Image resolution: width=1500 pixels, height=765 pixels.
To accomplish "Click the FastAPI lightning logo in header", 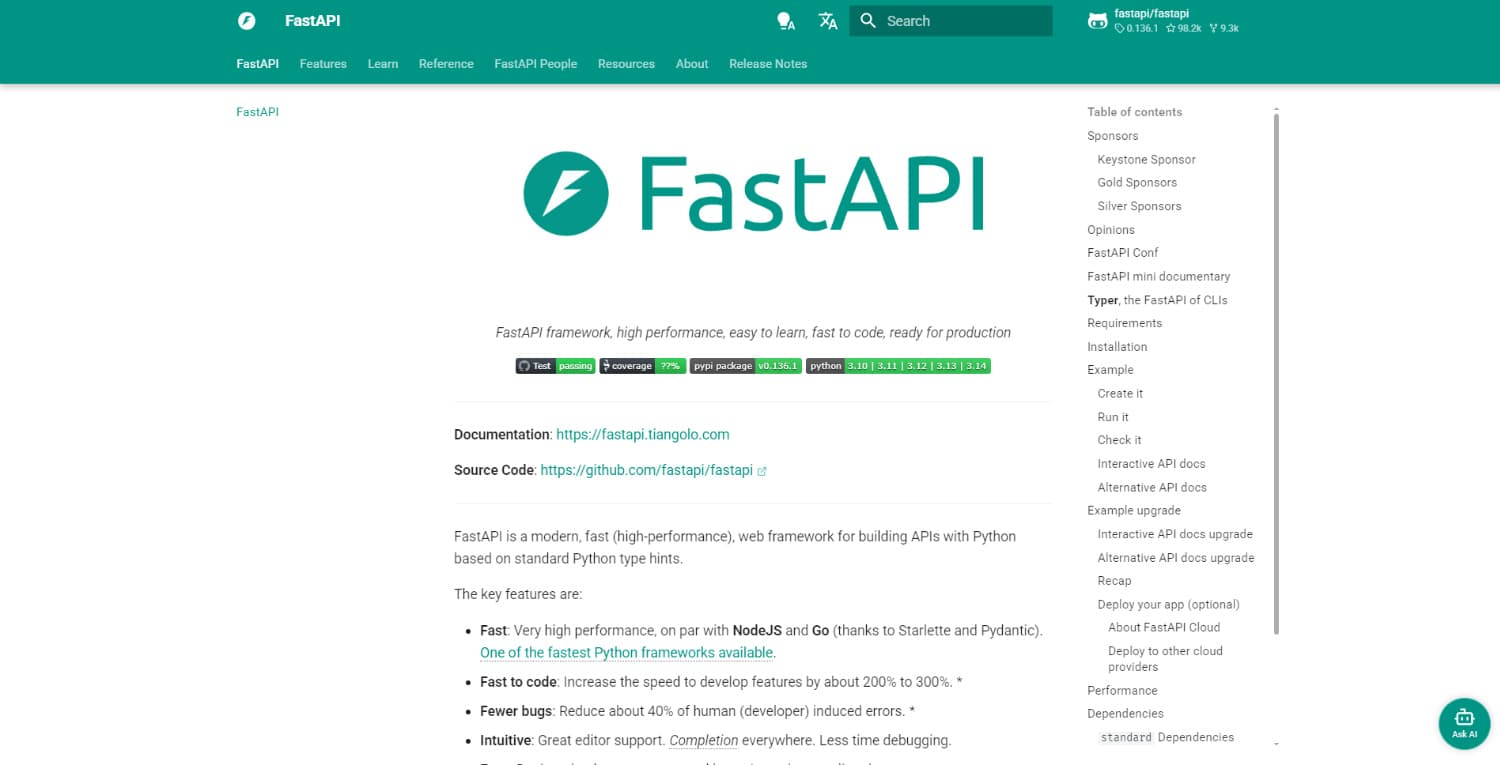I will [247, 21].
